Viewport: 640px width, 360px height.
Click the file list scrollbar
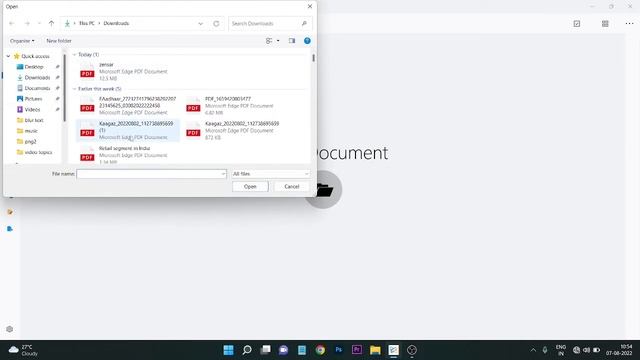pyautogui.click(x=313, y=58)
